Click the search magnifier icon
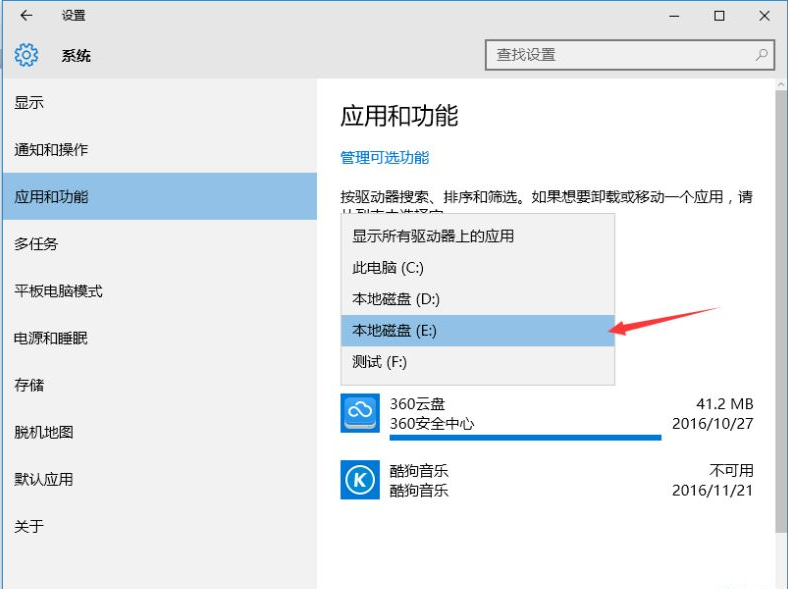Image resolution: width=788 pixels, height=589 pixels. 761,55
